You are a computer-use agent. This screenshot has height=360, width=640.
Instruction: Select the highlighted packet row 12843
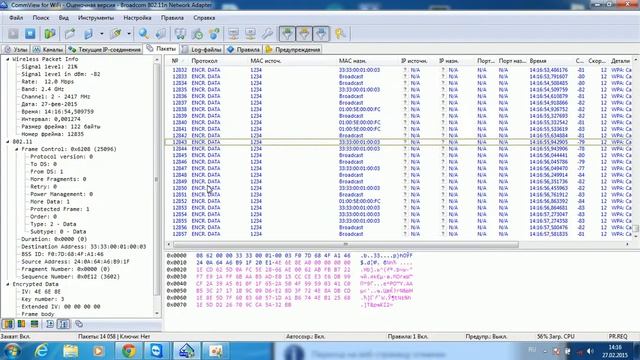click(x=399, y=142)
